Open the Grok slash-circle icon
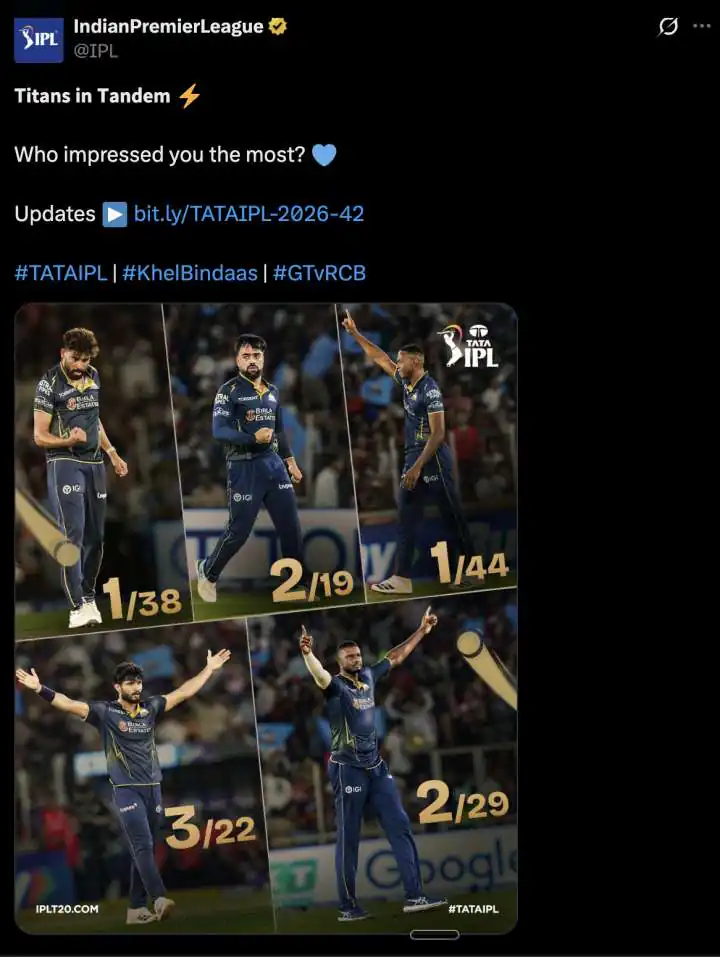 (668, 27)
